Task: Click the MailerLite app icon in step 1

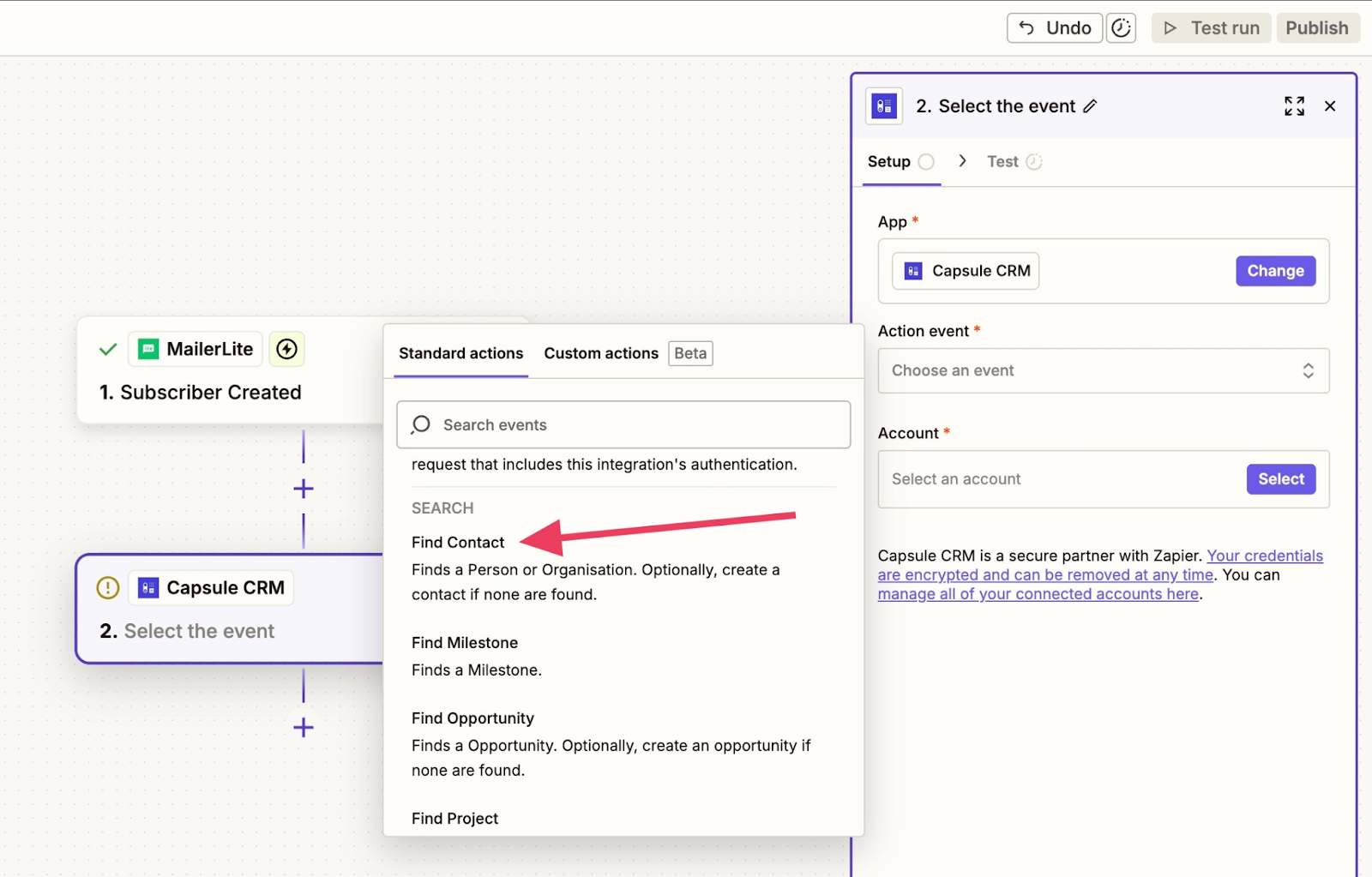Action: tap(149, 349)
